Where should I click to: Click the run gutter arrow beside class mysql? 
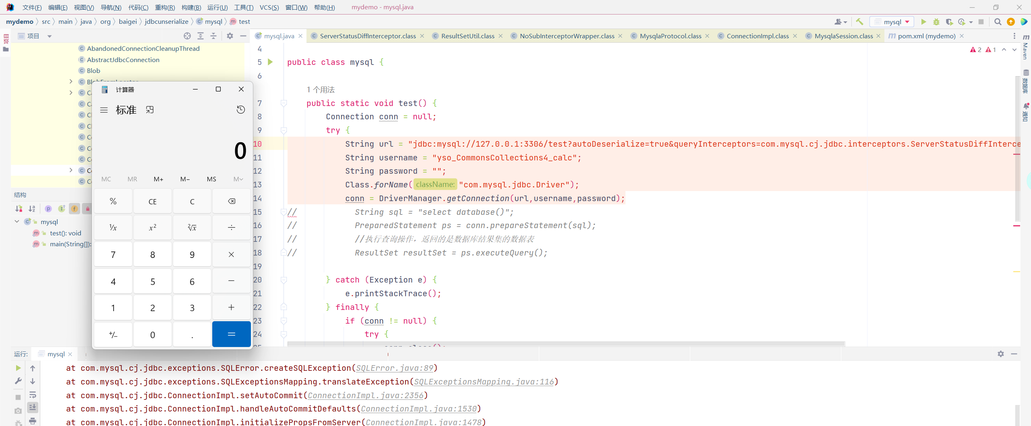point(270,62)
